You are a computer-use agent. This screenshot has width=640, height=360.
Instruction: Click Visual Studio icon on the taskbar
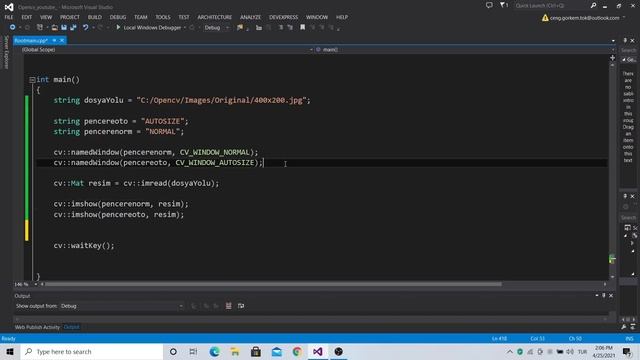[318, 351]
